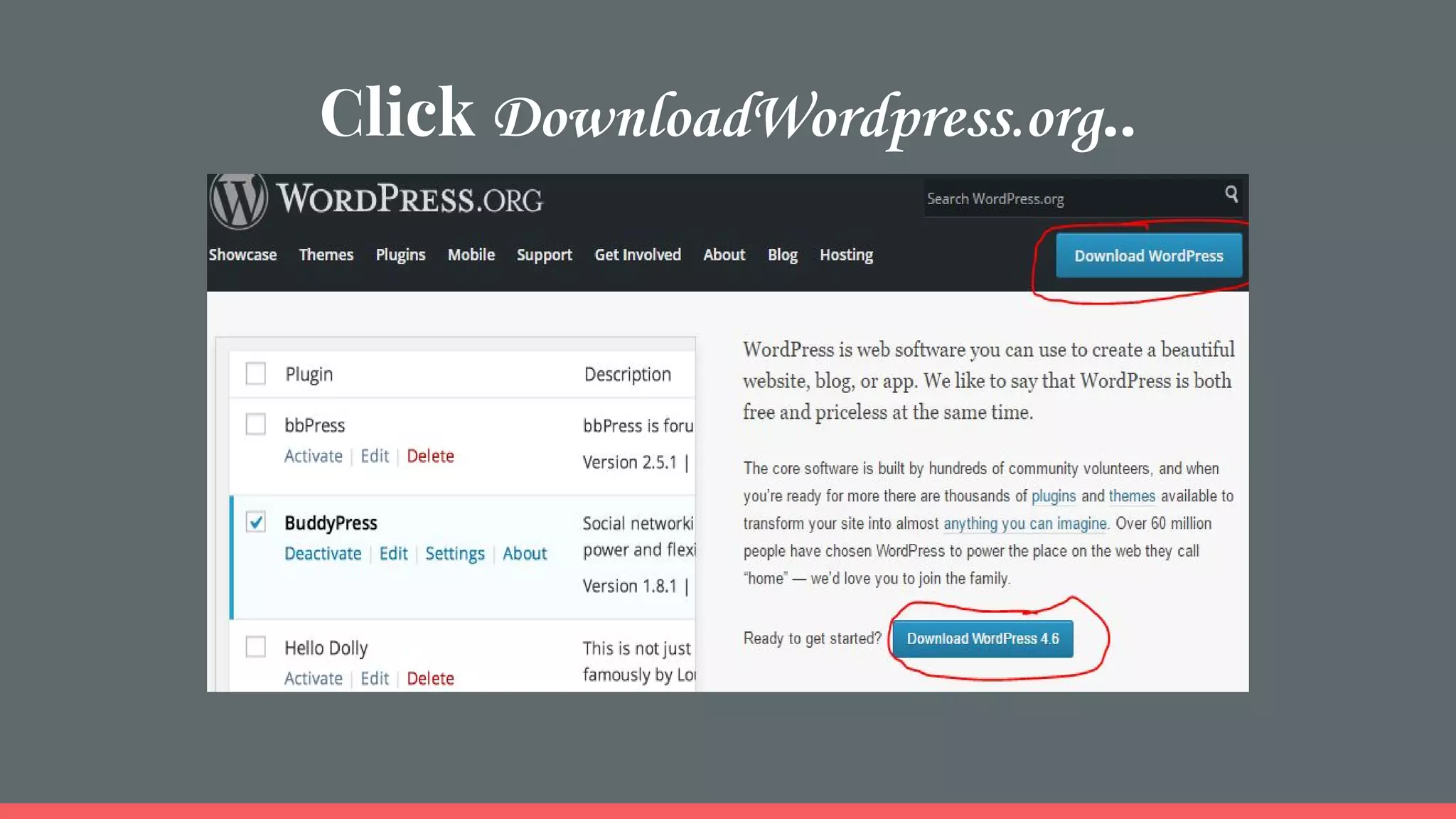Open the Themes menu item

click(x=326, y=255)
